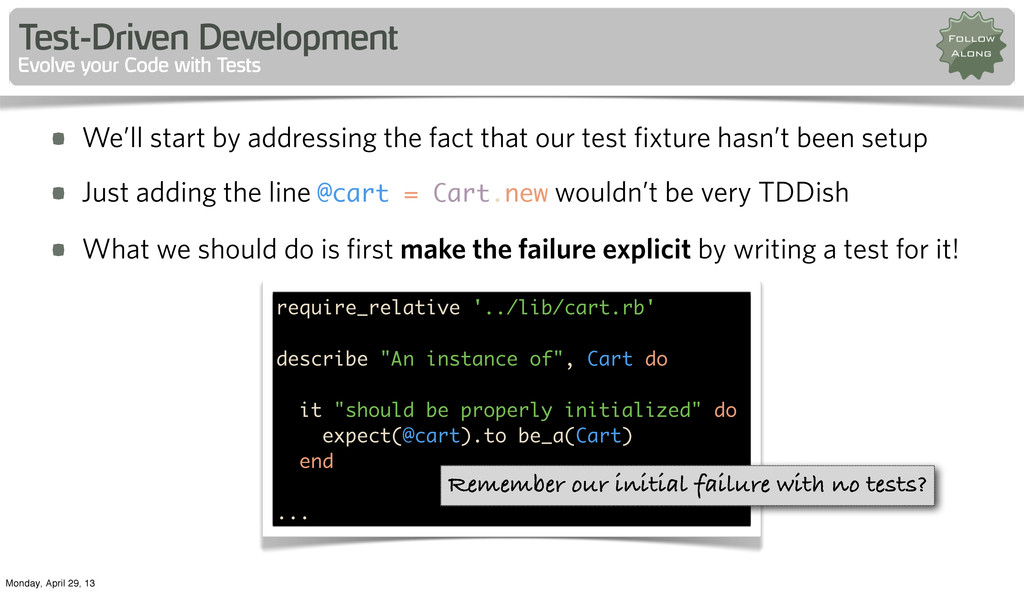Viewport: 1024px width, 592px height.
Task: Click the @cart code in the bullet text
Action: tap(353, 193)
